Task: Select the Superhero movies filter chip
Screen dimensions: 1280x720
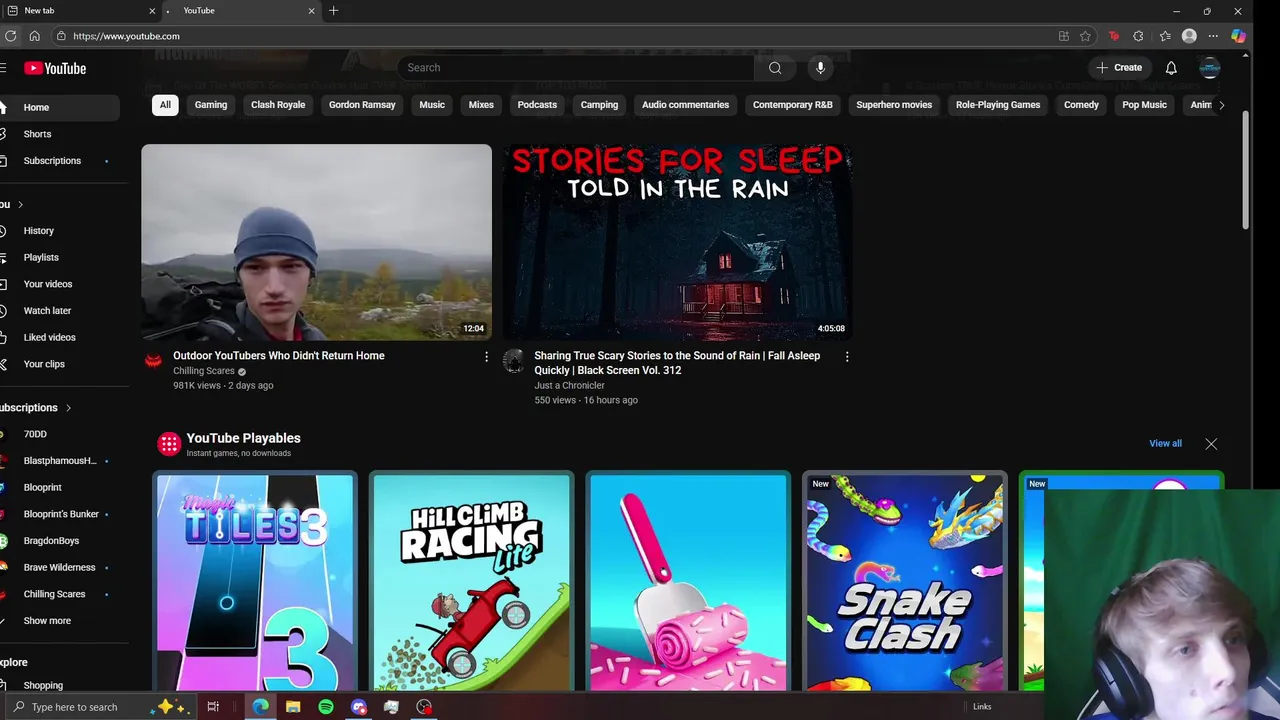Action: pyautogui.click(x=894, y=105)
